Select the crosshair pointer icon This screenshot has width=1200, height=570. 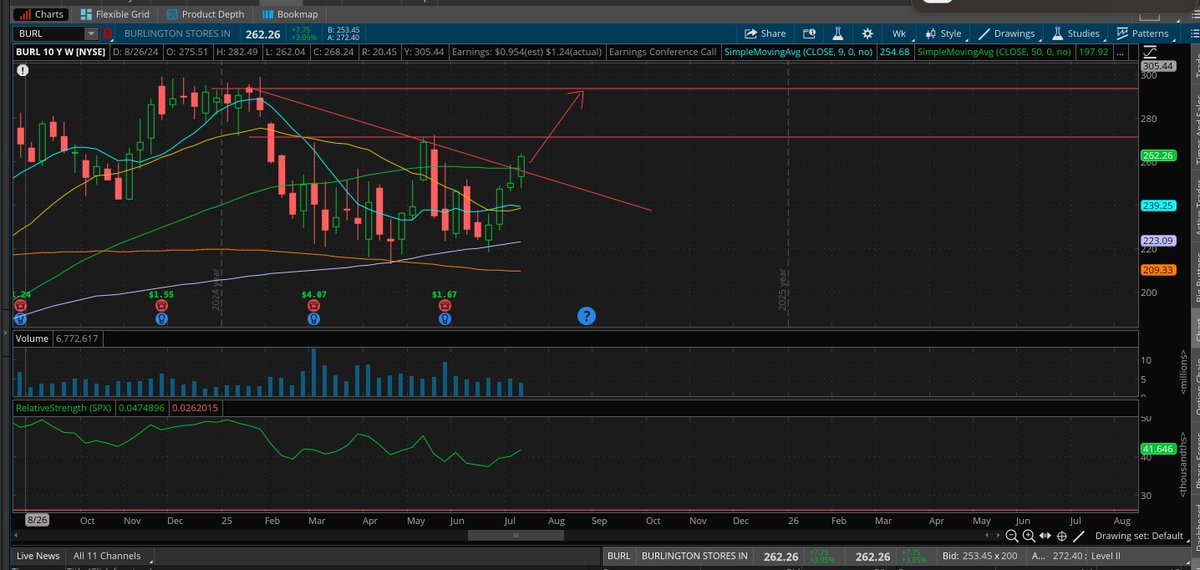pos(1061,536)
